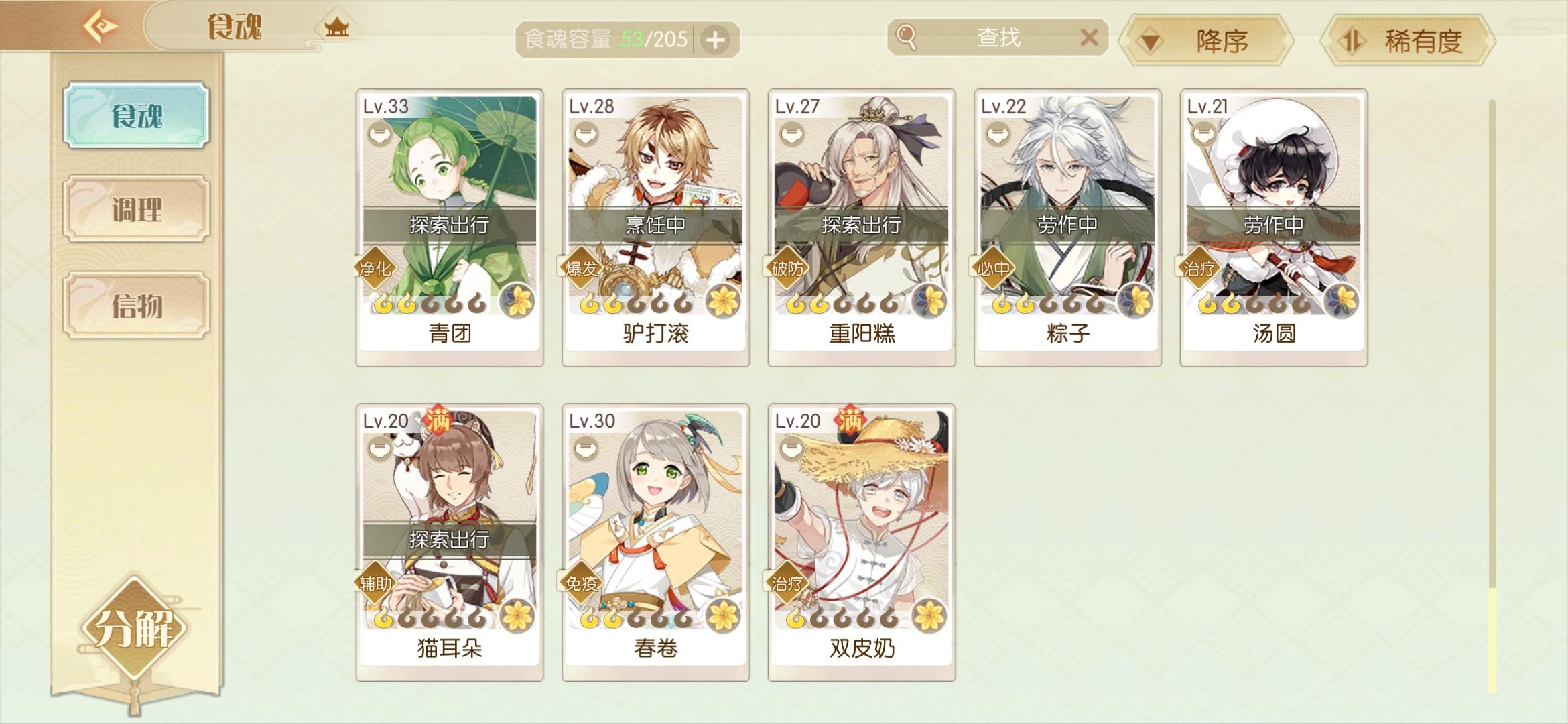The width and height of the screenshot is (1568, 724).
Task: Open the 分解 decompose button
Action: tap(134, 628)
